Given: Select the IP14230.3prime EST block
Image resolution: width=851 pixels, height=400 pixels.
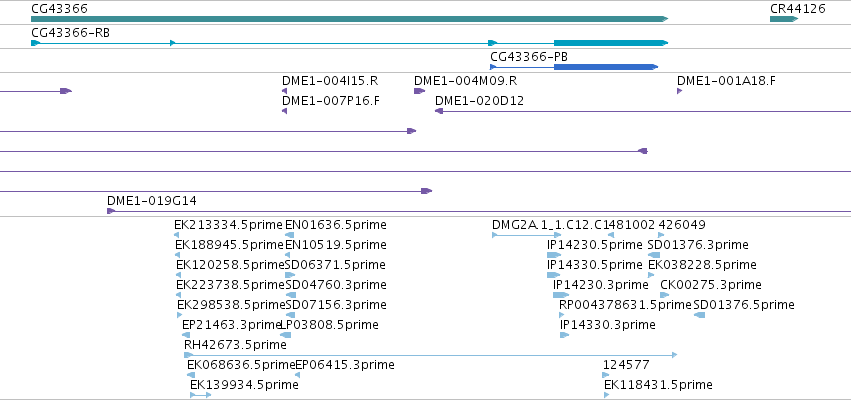Looking at the screenshot, I should tap(561, 295).
